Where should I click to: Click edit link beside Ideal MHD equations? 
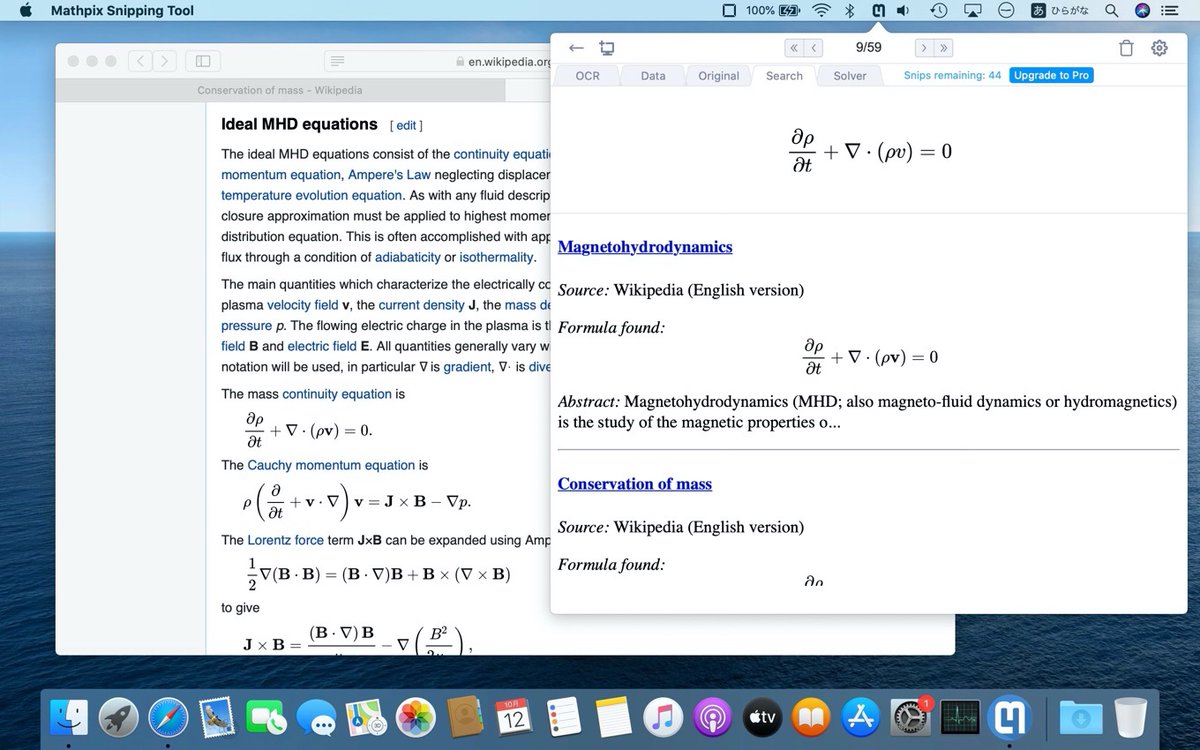click(406, 126)
